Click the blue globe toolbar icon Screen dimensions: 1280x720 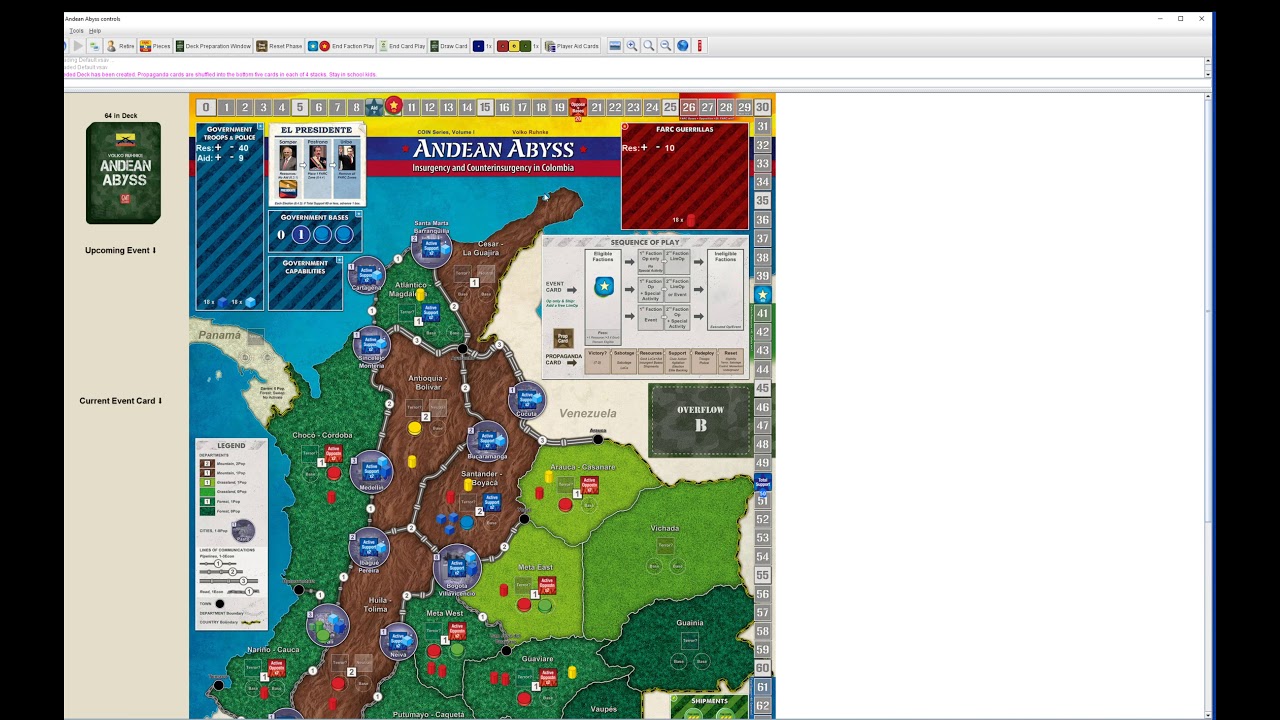[x=683, y=46]
